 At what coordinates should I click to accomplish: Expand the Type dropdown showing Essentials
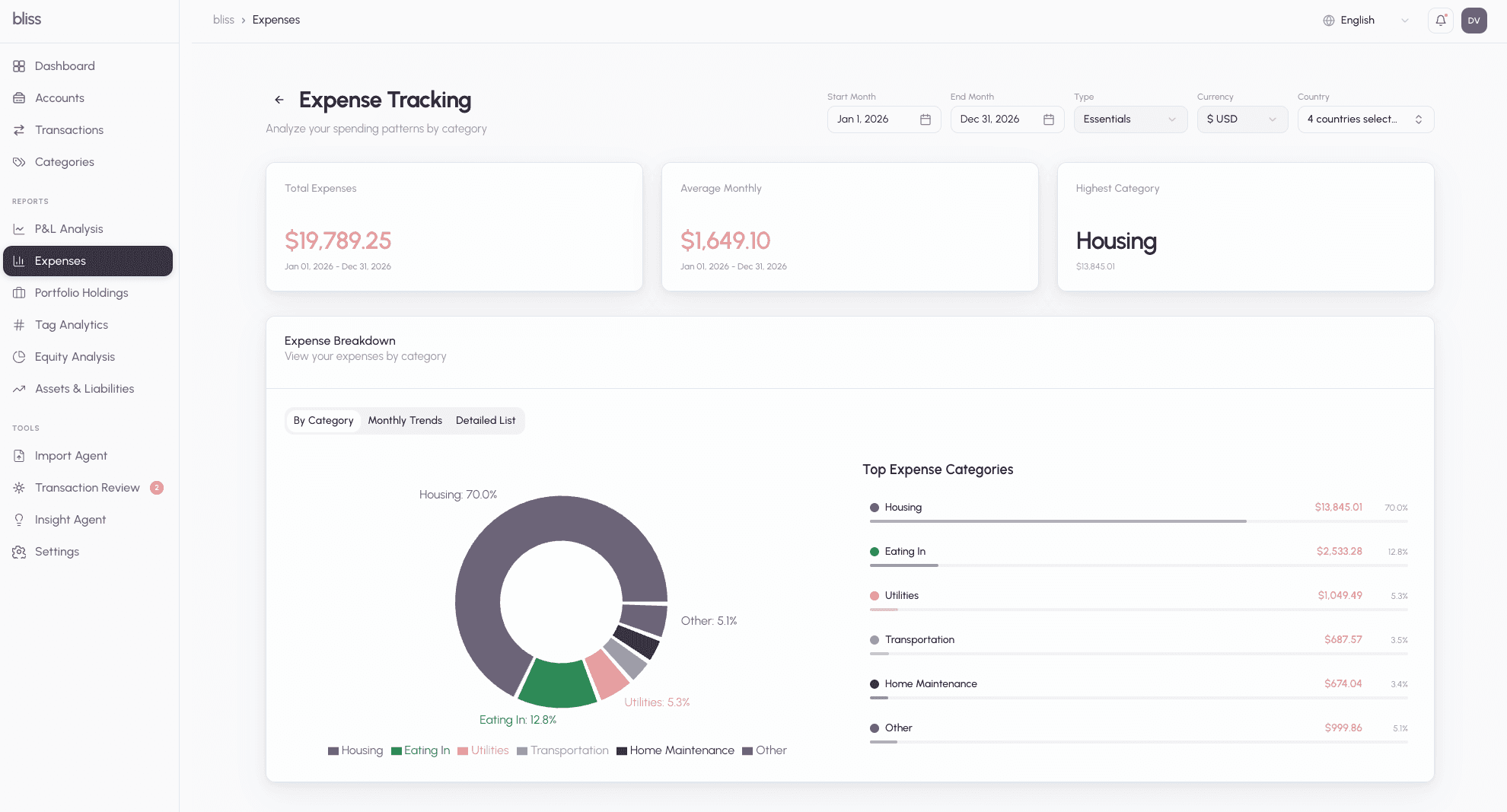click(x=1130, y=119)
